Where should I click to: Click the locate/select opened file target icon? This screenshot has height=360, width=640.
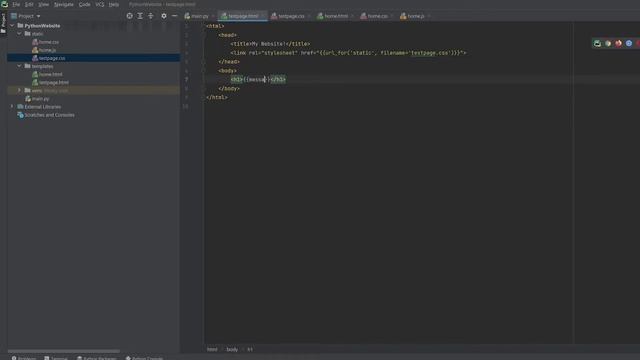coord(129,16)
